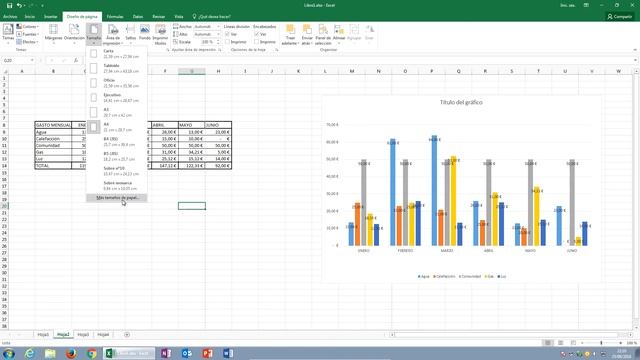Expand Ajustar área de impresión launcher
The width and height of the screenshot is (640, 360).
(x=220, y=50)
